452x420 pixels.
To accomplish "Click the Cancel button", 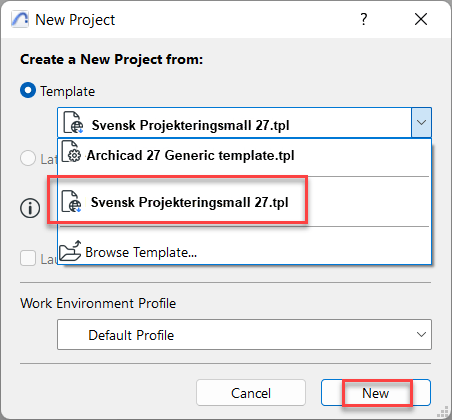I will pos(251,393).
